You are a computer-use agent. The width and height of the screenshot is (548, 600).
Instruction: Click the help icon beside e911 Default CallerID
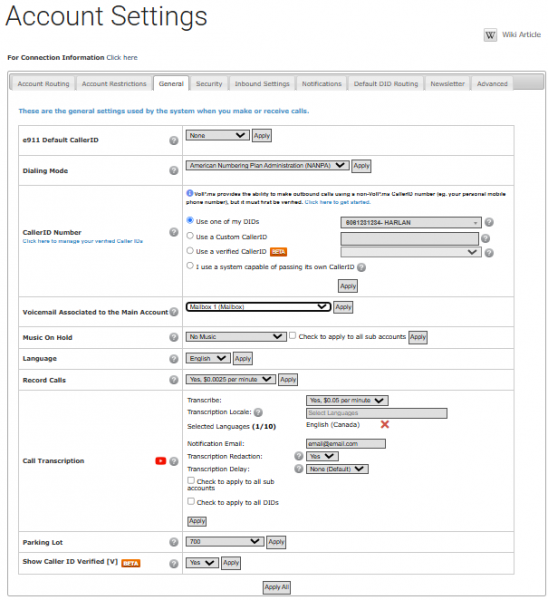(x=174, y=140)
